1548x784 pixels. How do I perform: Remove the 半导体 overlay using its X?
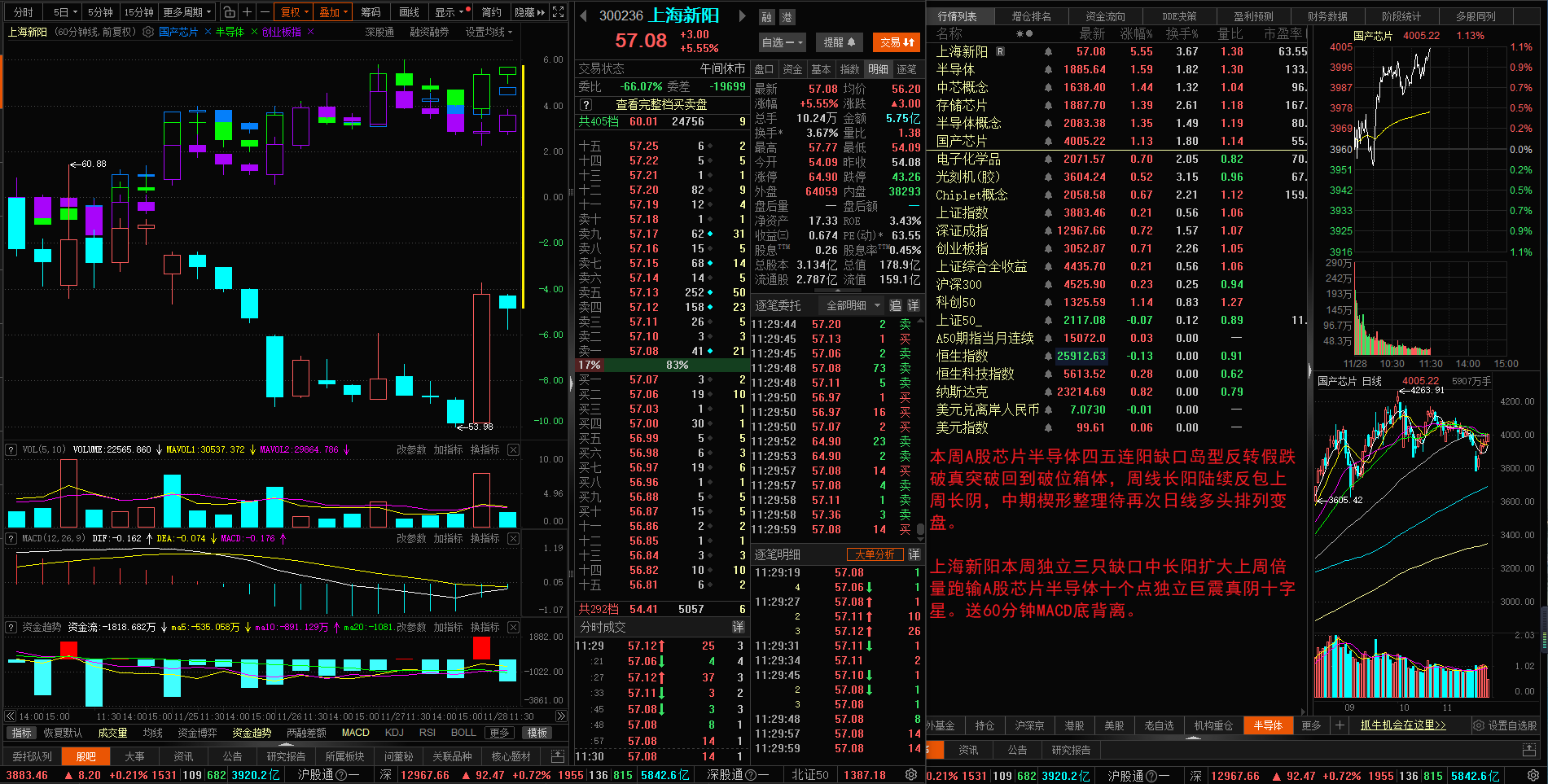click(254, 32)
